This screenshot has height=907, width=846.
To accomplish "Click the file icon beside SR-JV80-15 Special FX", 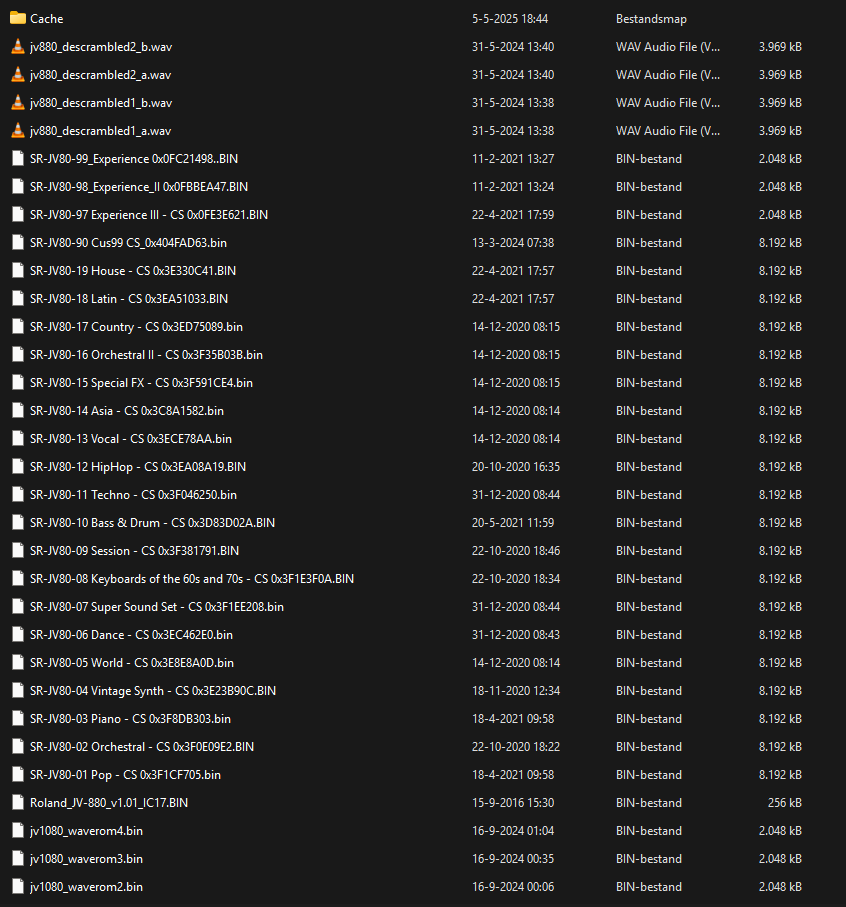I will [x=18, y=383].
